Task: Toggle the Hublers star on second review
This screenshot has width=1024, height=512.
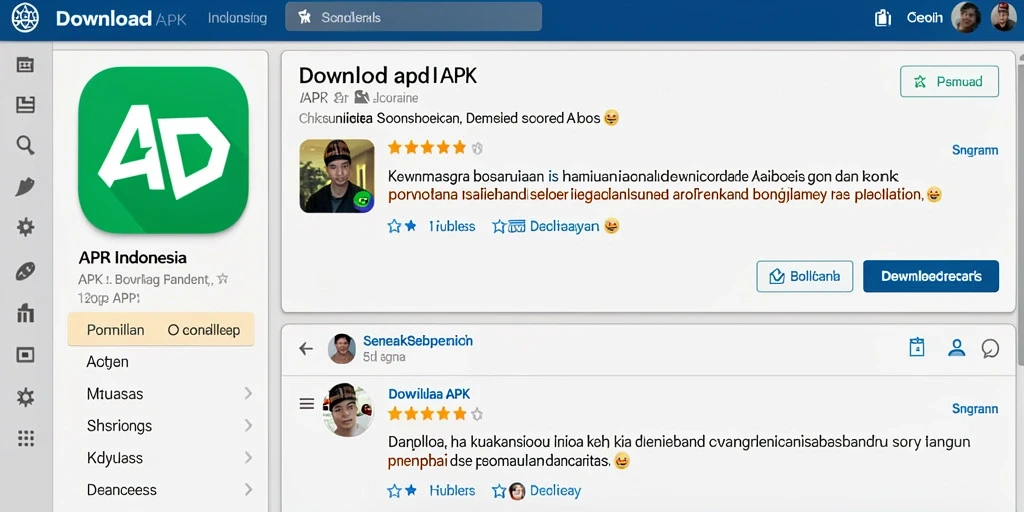Action: (394, 490)
